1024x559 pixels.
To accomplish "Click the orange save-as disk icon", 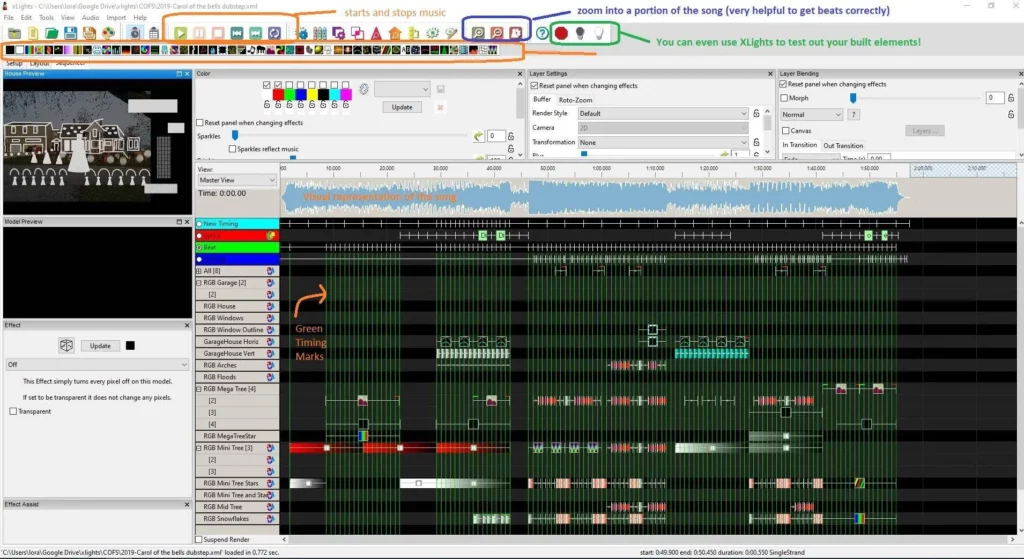I will [x=89, y=33].
